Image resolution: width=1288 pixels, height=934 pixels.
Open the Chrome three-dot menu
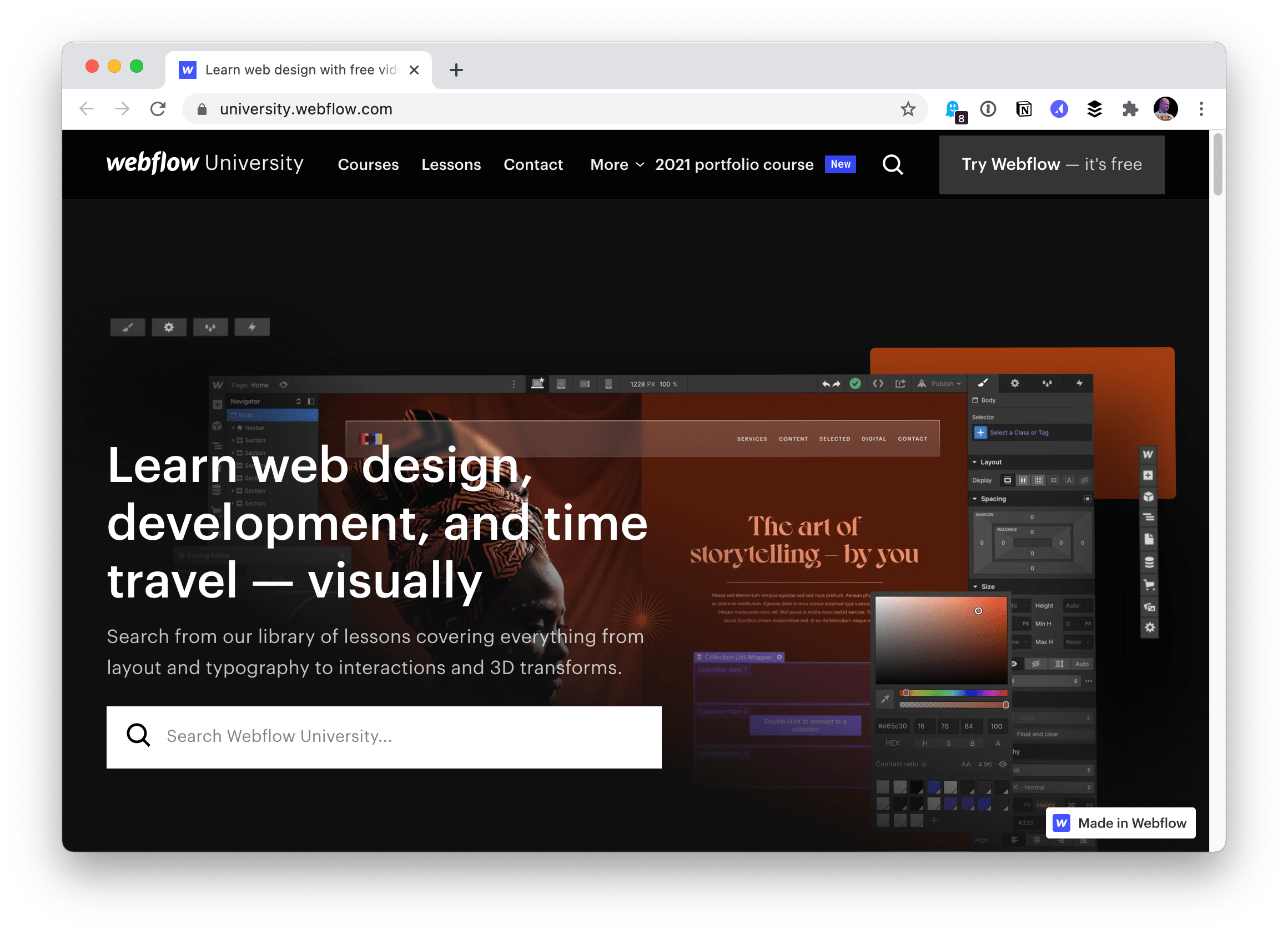[x=1200, y=108]
